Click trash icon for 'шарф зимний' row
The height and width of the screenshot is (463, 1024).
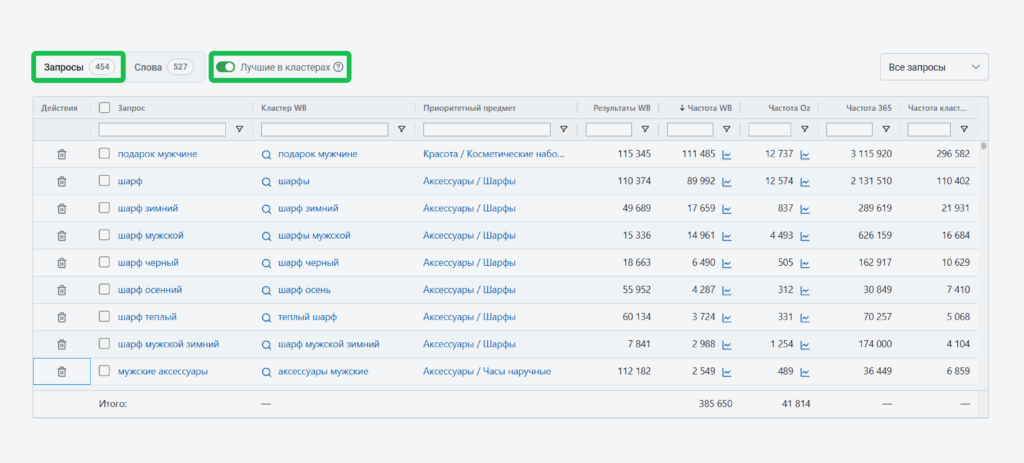61,208
